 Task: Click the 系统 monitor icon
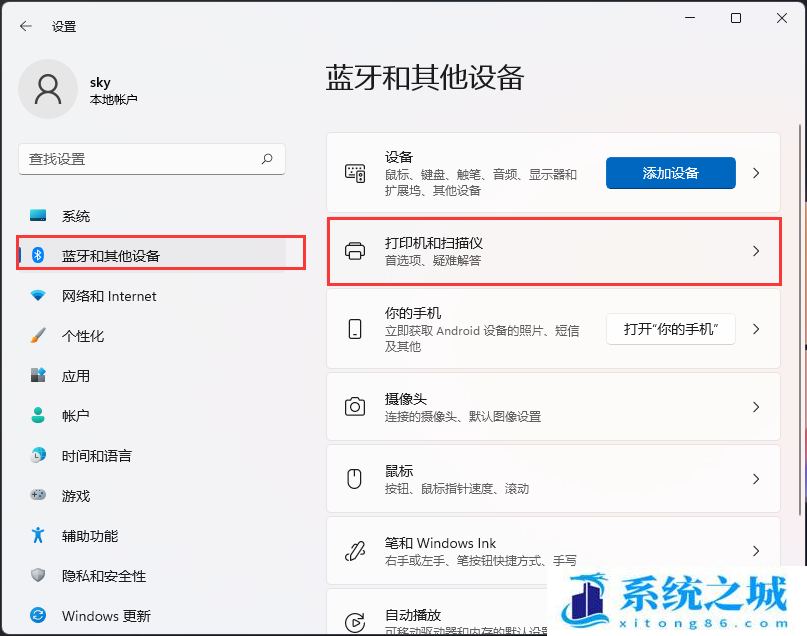(x=38, y=216)
